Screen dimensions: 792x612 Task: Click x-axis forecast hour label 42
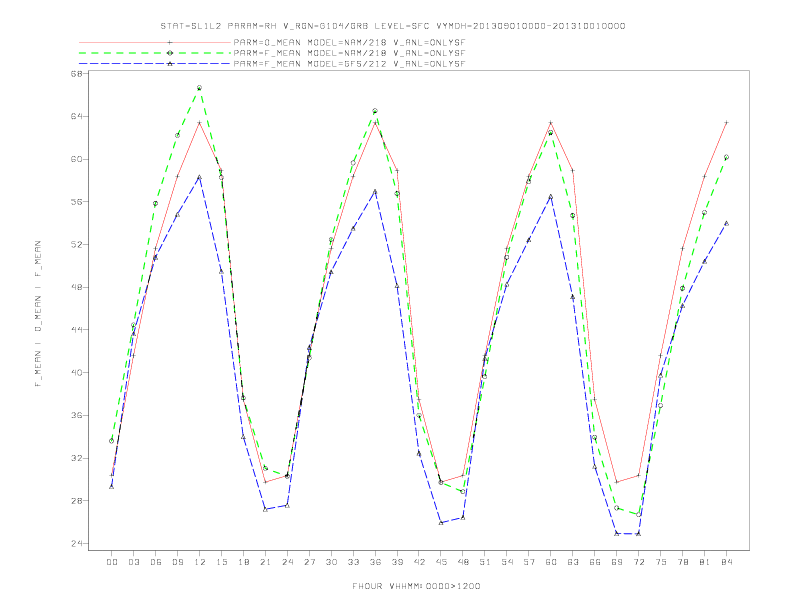coord(419,562)
